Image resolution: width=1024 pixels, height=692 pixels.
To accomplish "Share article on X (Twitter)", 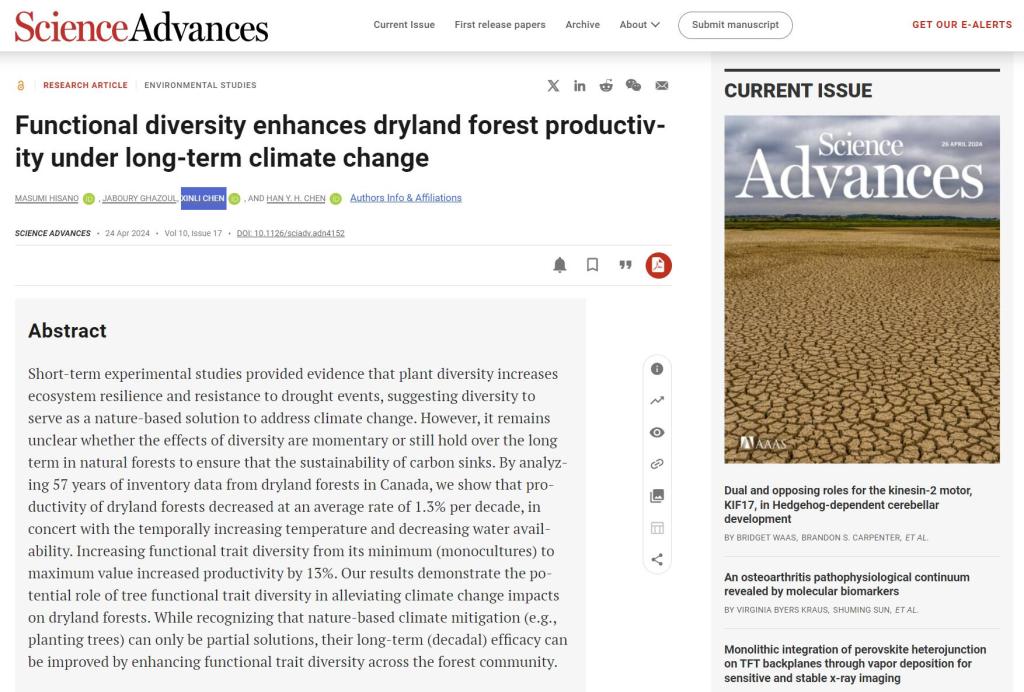I will 553,86.
